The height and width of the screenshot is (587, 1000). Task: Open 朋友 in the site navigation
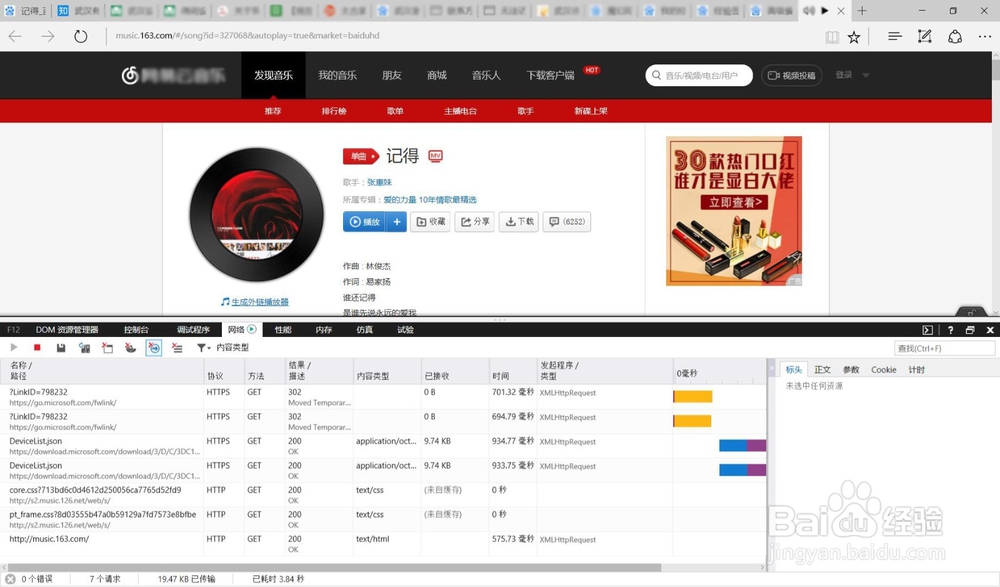pyautogui.click(x=392, y=75)
